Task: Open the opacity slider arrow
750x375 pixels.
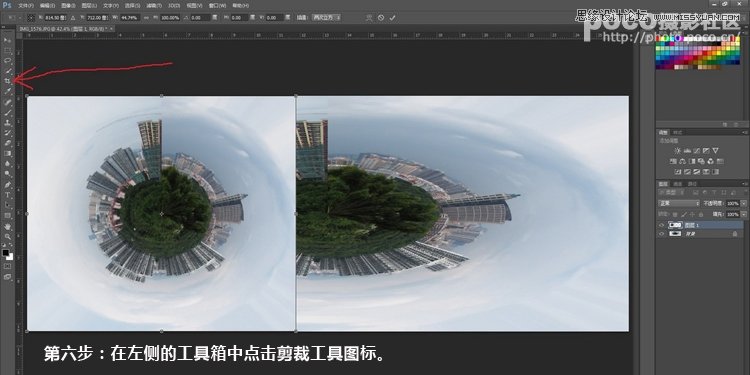Action: 743,203
